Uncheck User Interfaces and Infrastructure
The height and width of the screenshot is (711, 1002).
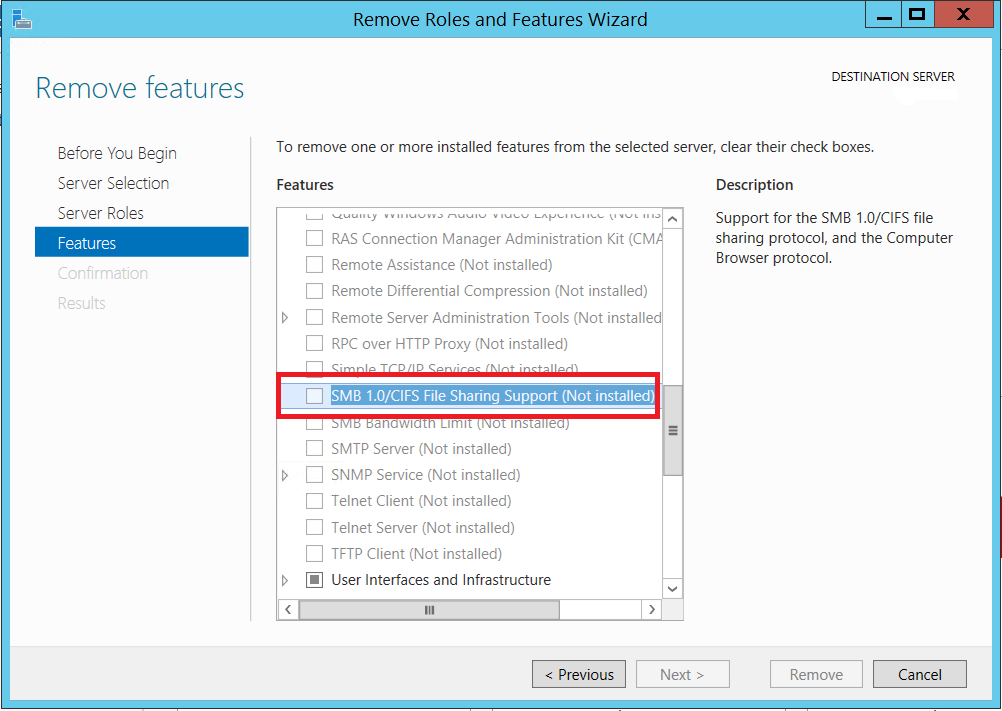pyautogui.click(x=314, y=579)
